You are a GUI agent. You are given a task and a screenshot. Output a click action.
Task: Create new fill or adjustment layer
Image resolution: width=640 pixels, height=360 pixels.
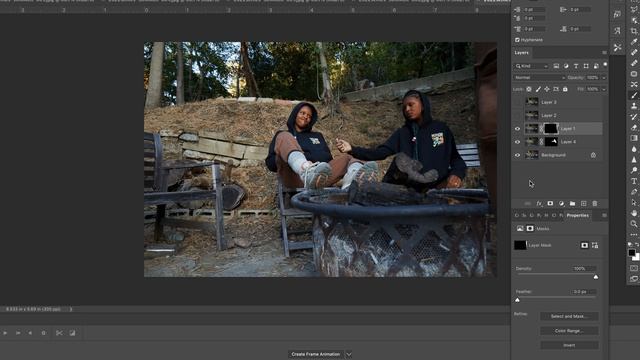(561, 203)
